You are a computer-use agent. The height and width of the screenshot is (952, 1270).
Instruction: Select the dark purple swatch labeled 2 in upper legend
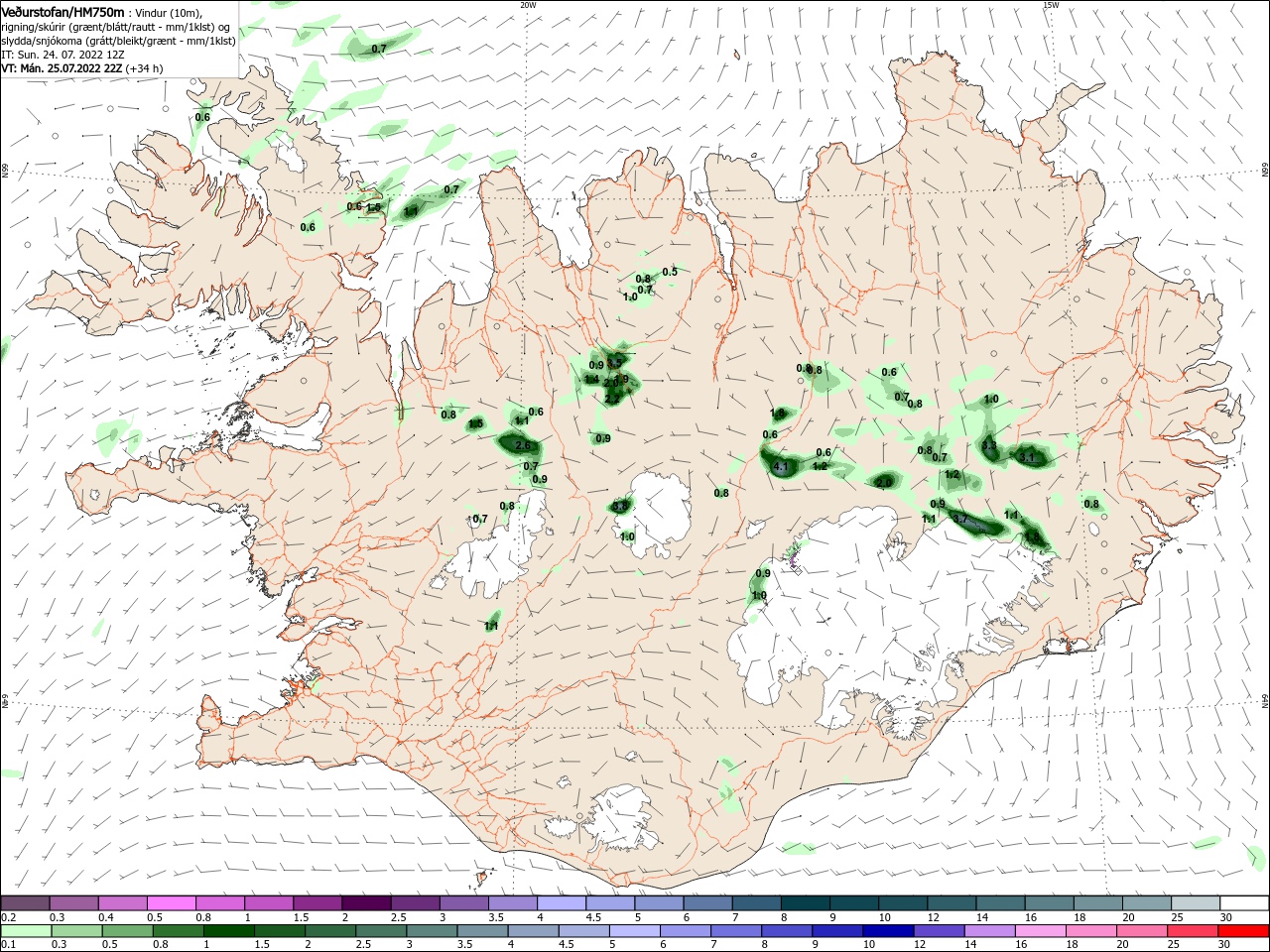pos(365,903)
